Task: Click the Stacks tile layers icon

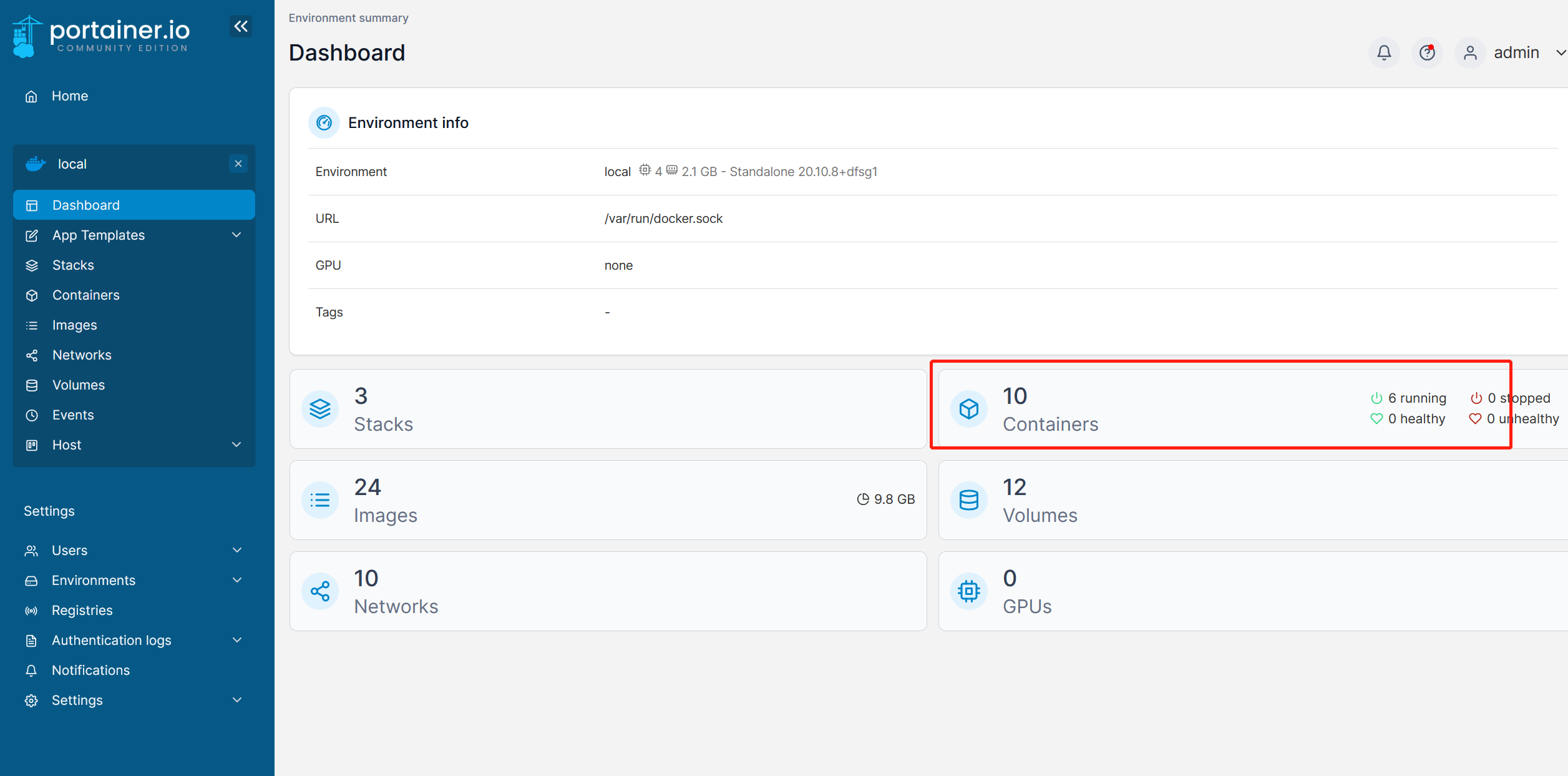Action: pyautogui.click(x=320, y=409)
